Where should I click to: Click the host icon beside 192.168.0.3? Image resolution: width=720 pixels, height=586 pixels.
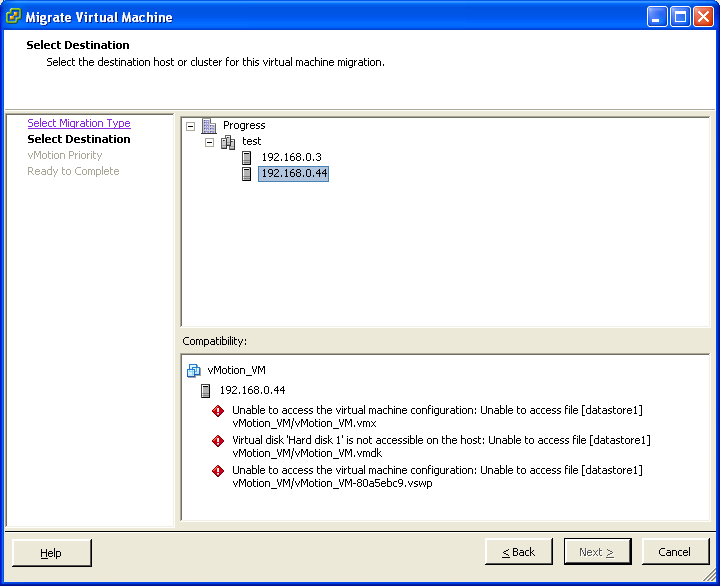(247, 157)
